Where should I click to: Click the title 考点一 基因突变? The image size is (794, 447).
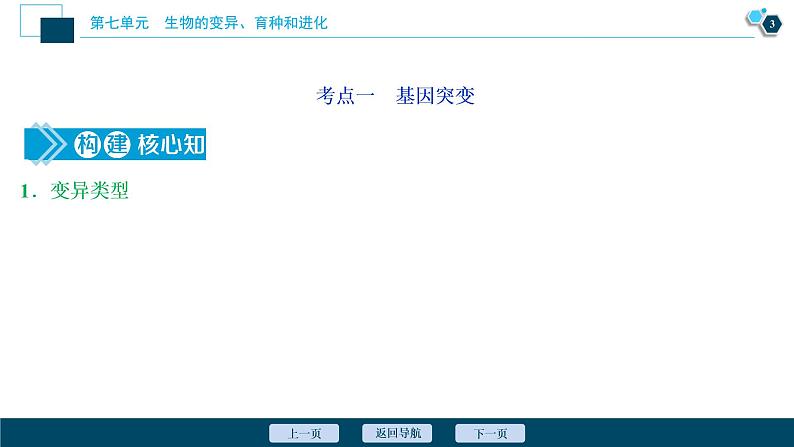395,96
